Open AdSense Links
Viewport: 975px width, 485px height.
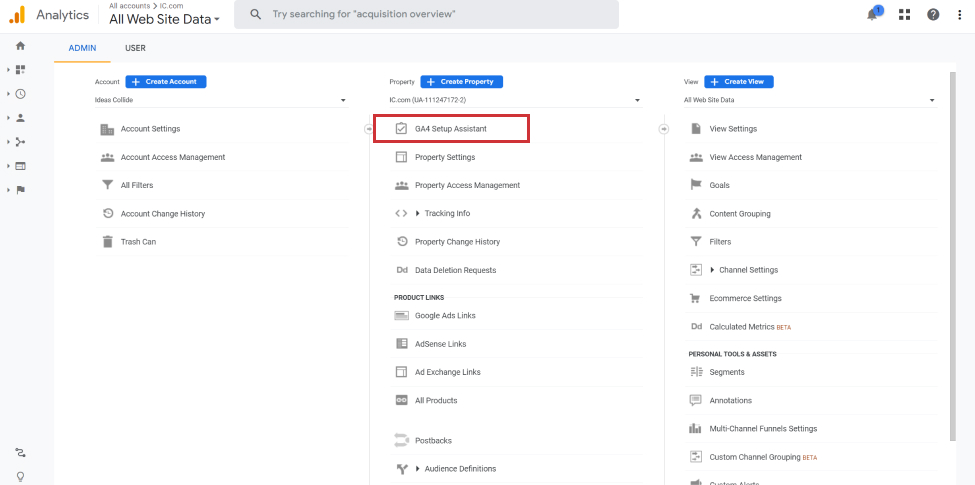441,344
